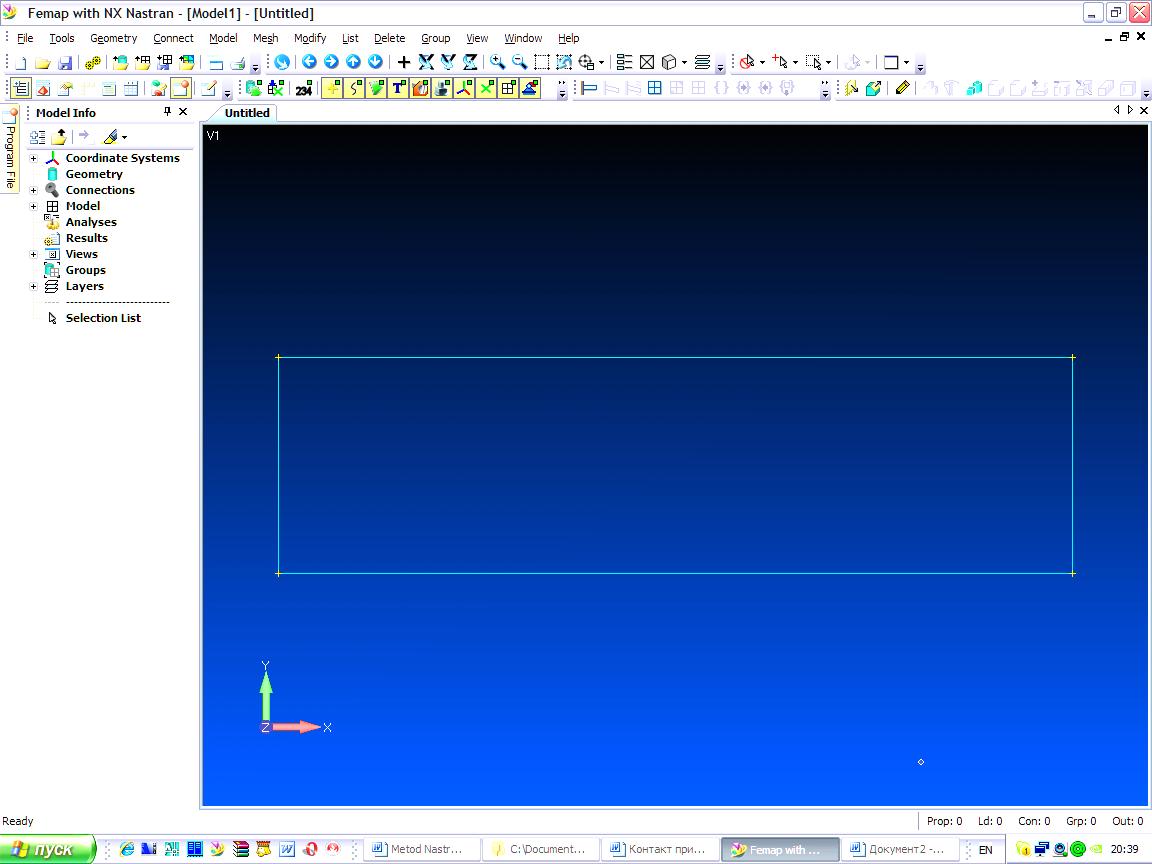The width and height of the screenshot is (1152, 864).
Task: Toggle surface display green icon
Action: click(x=376, y=89)
